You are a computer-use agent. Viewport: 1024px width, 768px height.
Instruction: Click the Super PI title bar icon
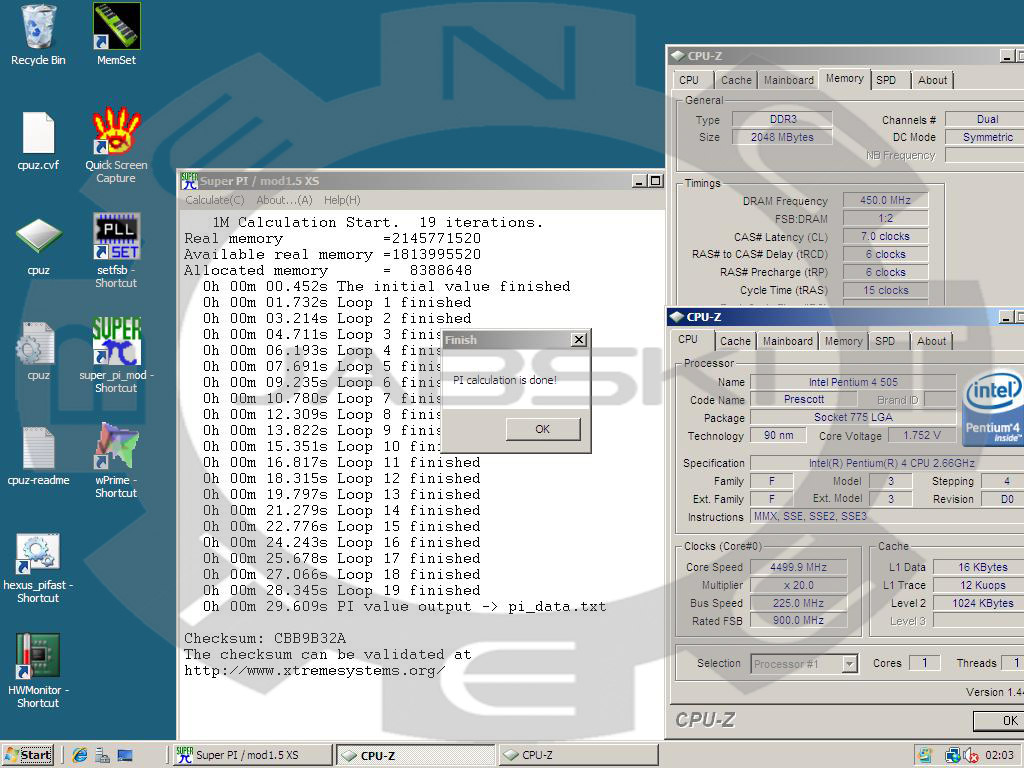point(189,181)
